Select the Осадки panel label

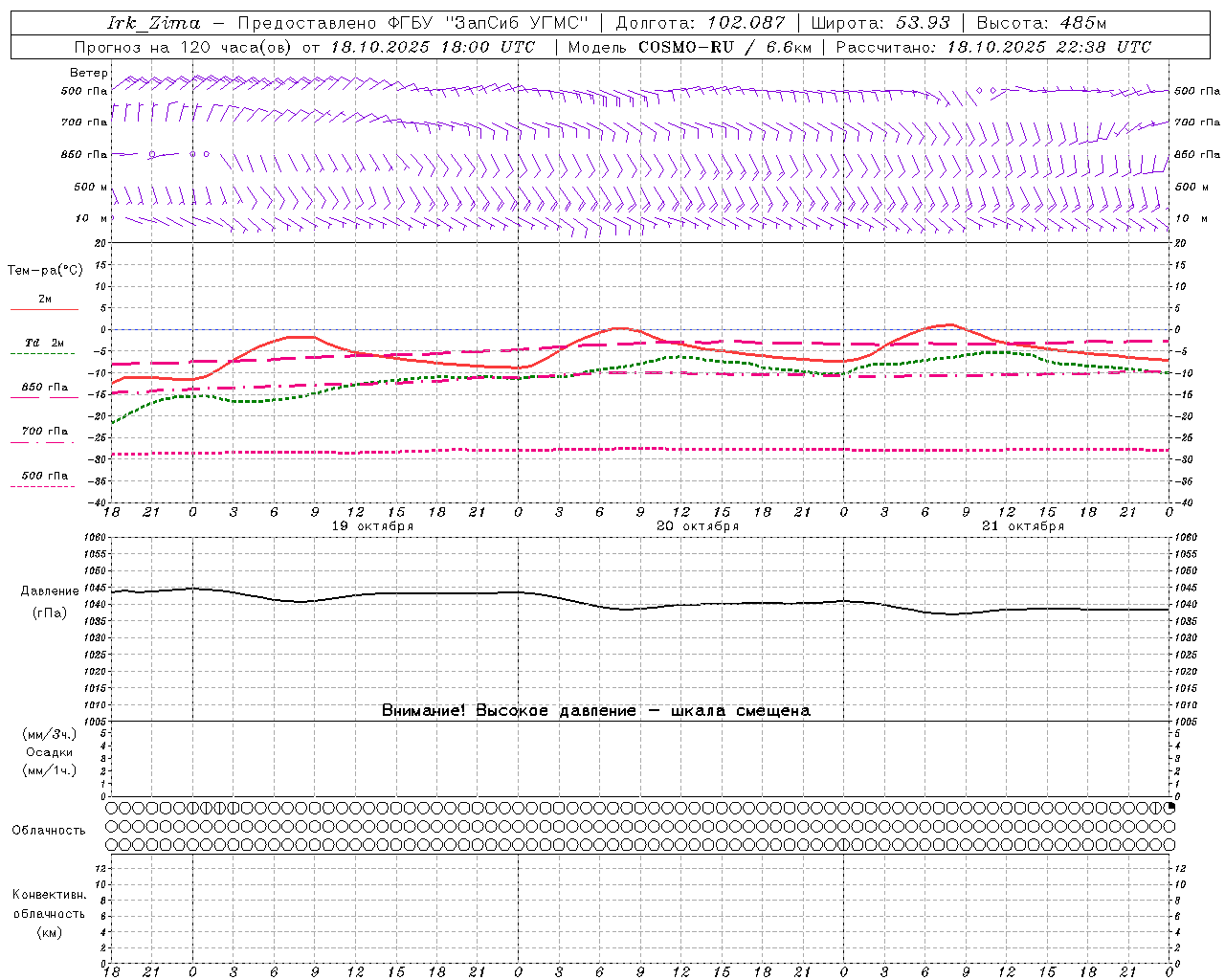50,752
